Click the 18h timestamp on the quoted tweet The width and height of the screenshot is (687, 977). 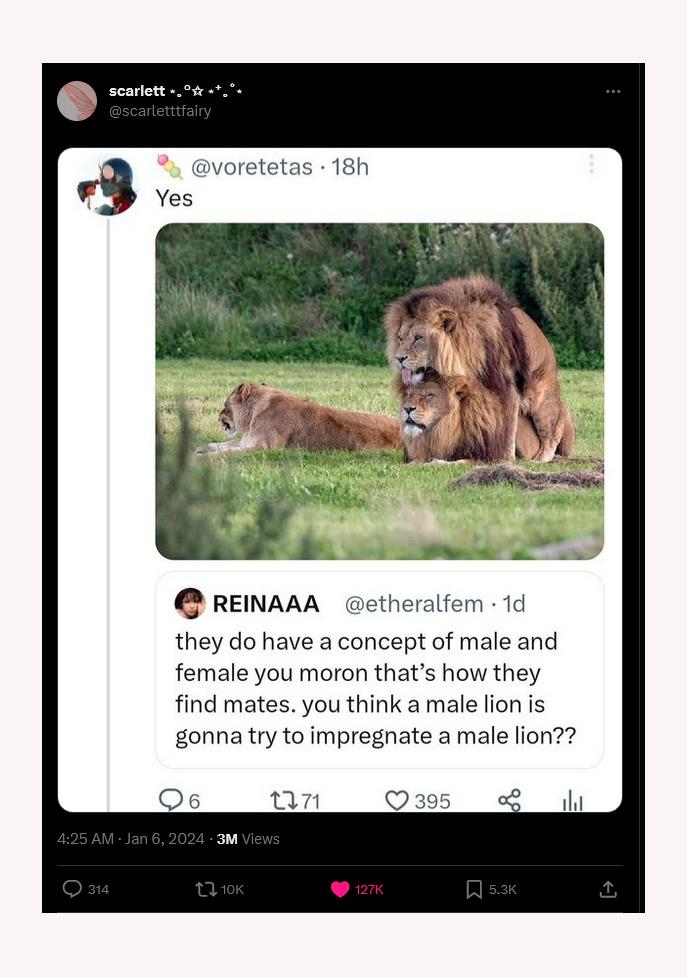coord(350,167)
